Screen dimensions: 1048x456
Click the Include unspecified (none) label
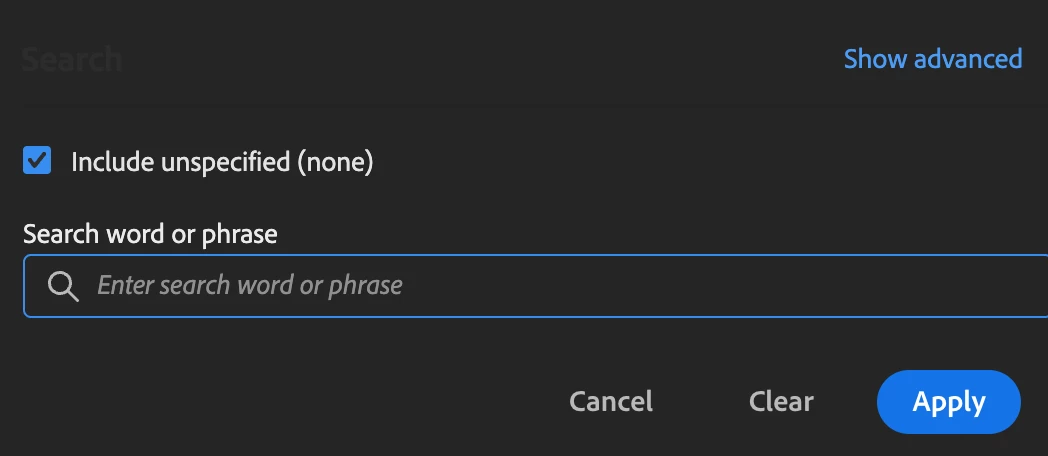pyautogui.click(x=222, y=162)
